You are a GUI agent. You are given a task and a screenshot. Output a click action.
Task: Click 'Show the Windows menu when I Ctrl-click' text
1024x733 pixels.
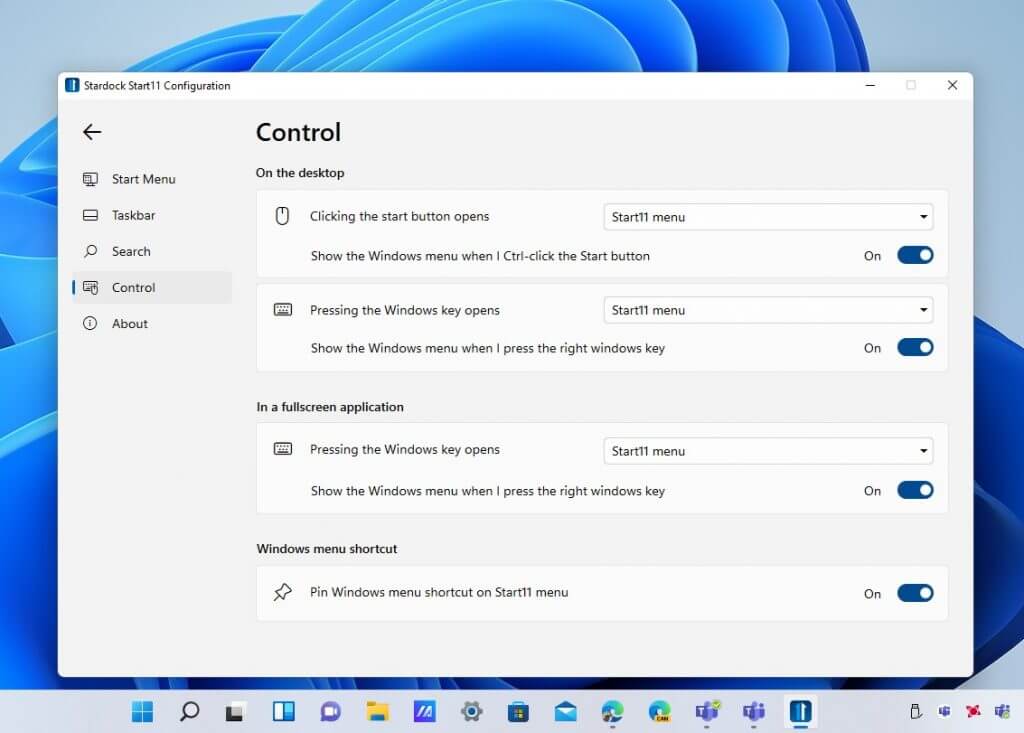480,256
